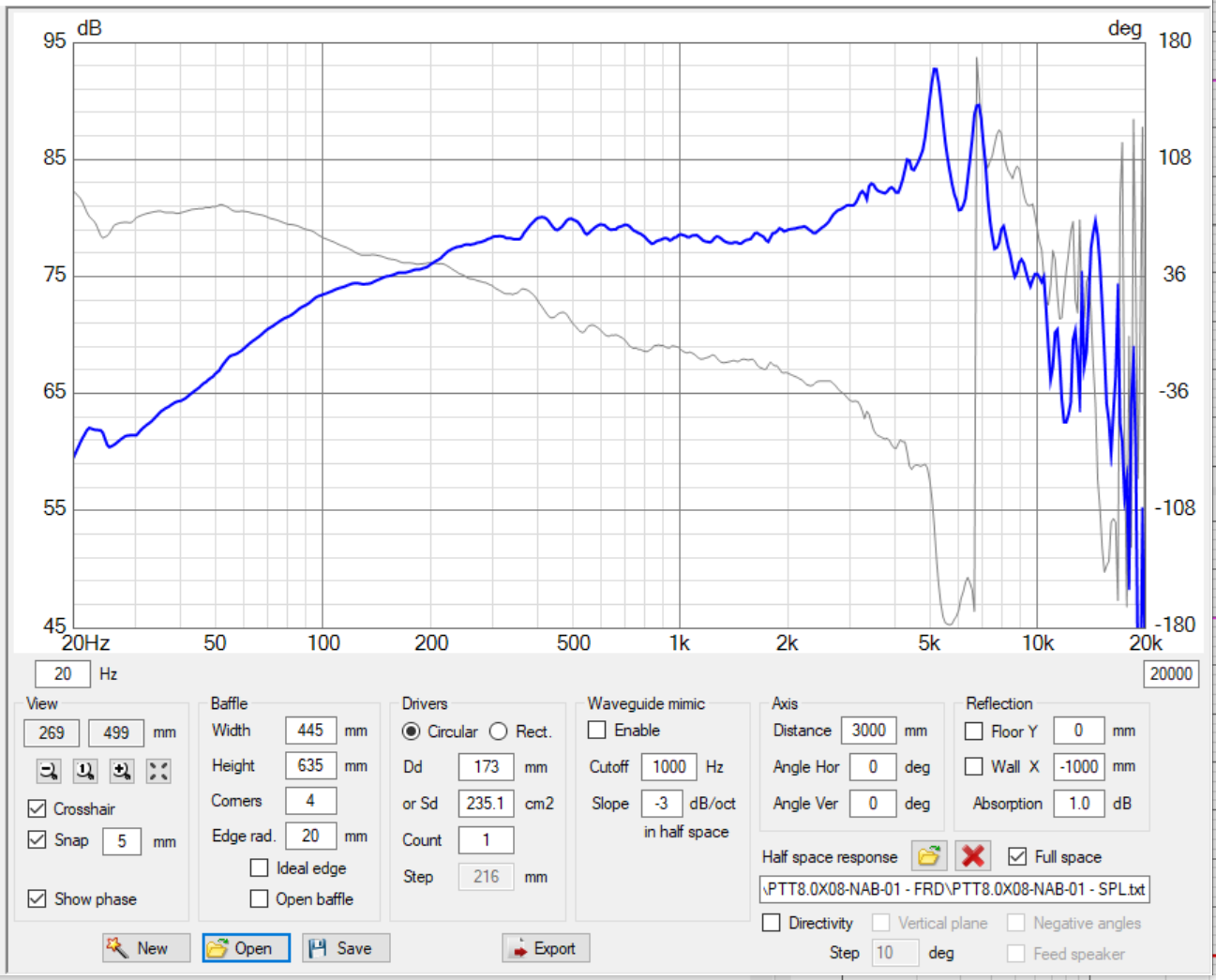Remove half space response with red X icon
Screen dimensions: 1216x980
(x=973, y=855)
